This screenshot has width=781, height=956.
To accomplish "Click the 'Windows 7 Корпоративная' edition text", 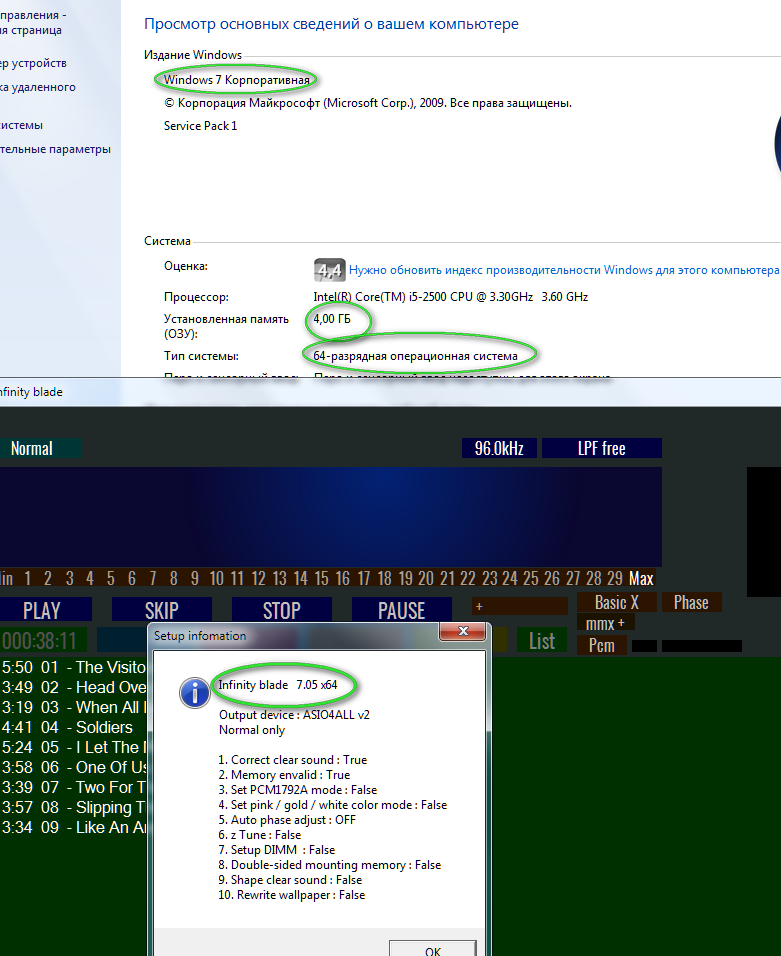I will pos(237,80).
